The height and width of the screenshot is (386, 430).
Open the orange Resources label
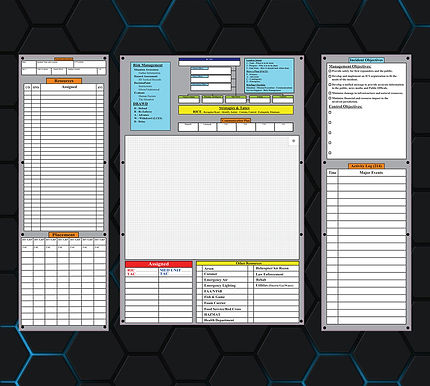tap(64, 81)
